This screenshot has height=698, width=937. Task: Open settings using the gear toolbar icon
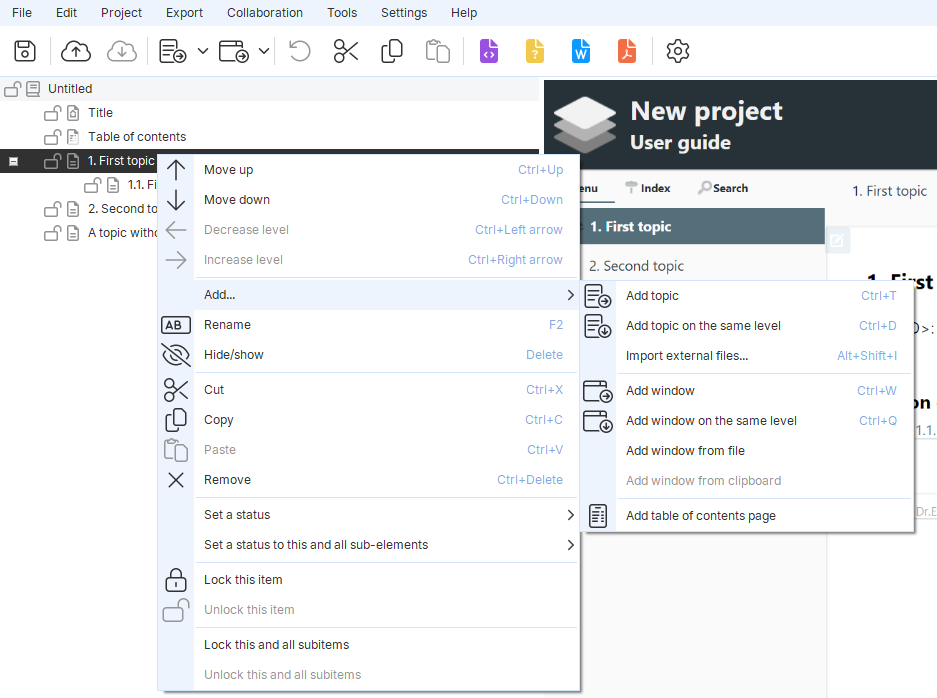coord(678,51)
